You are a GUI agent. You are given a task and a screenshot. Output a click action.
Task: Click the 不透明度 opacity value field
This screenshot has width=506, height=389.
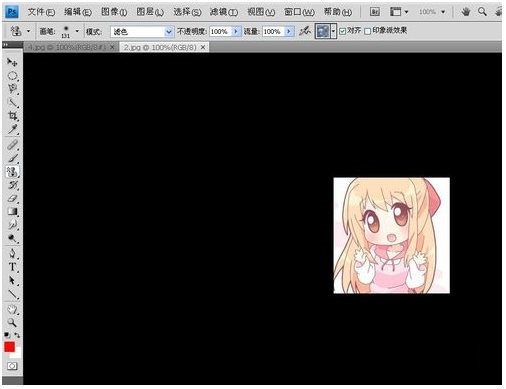[221, 32]
